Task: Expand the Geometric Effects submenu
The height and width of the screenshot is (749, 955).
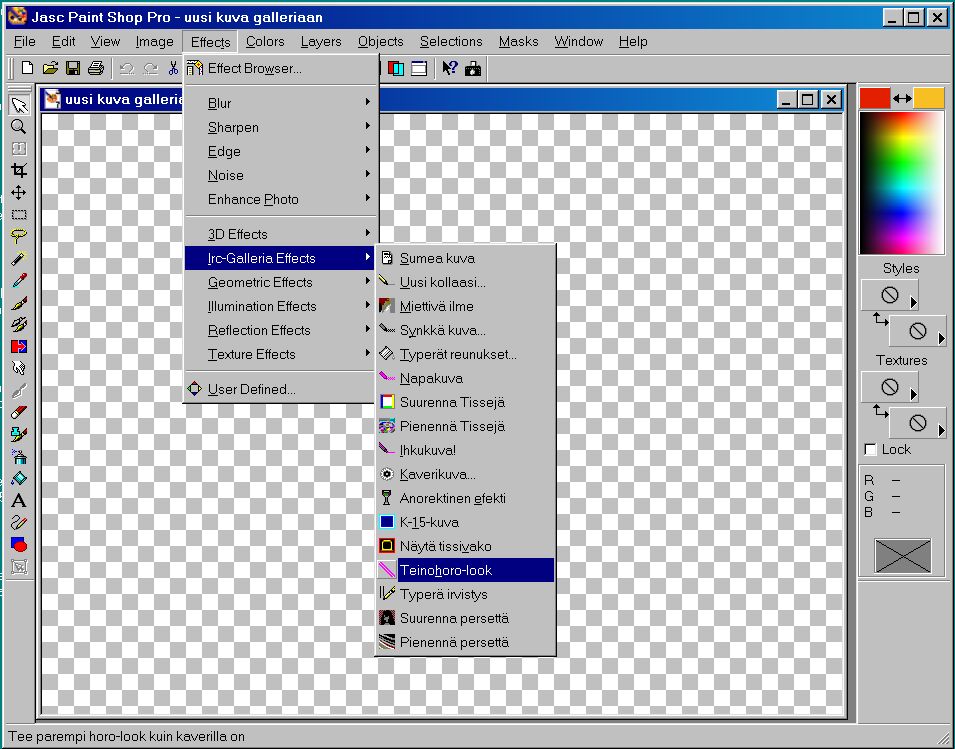Action: (281, 282)
